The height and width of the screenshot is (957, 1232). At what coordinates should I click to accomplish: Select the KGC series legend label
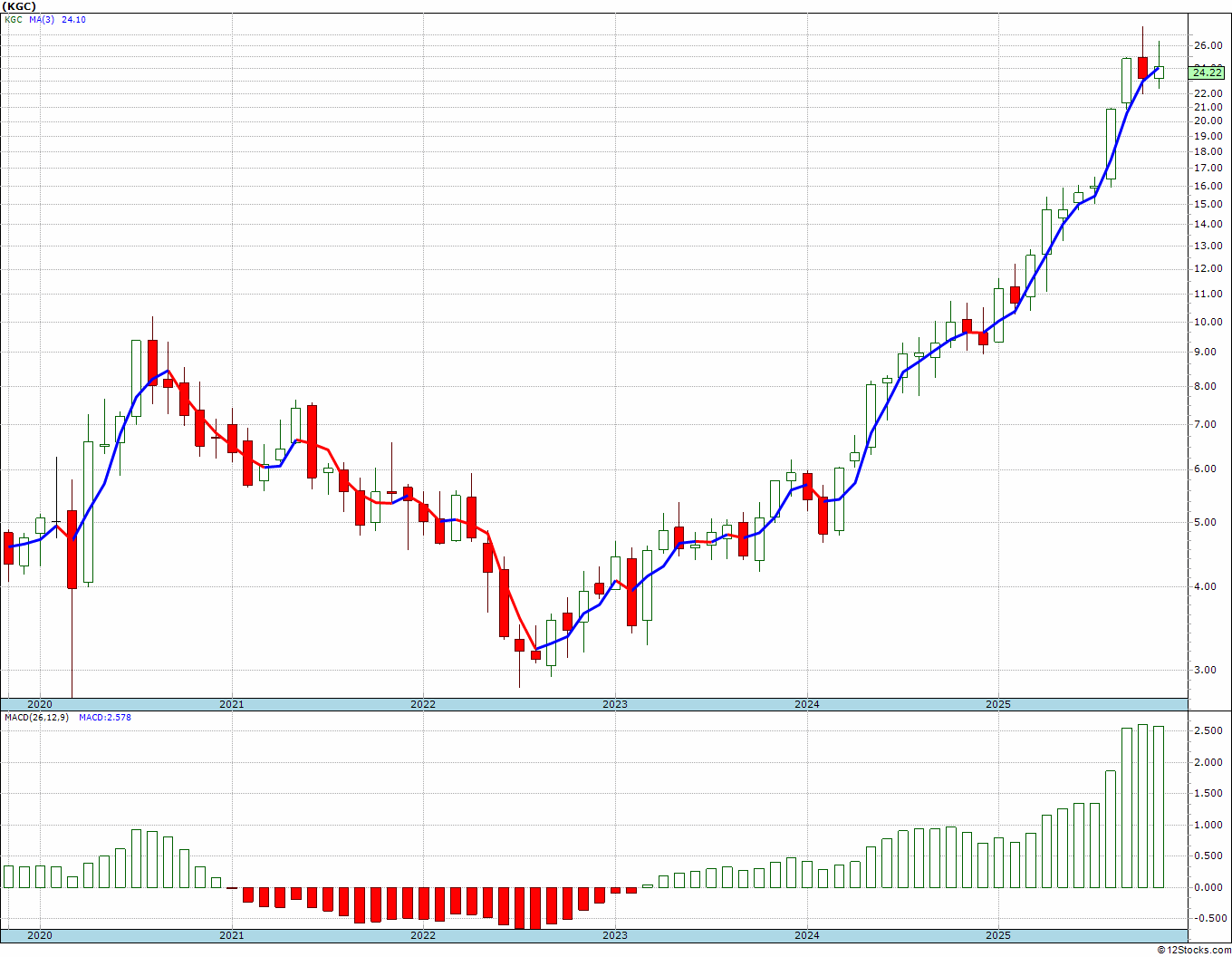click(14, 19)
